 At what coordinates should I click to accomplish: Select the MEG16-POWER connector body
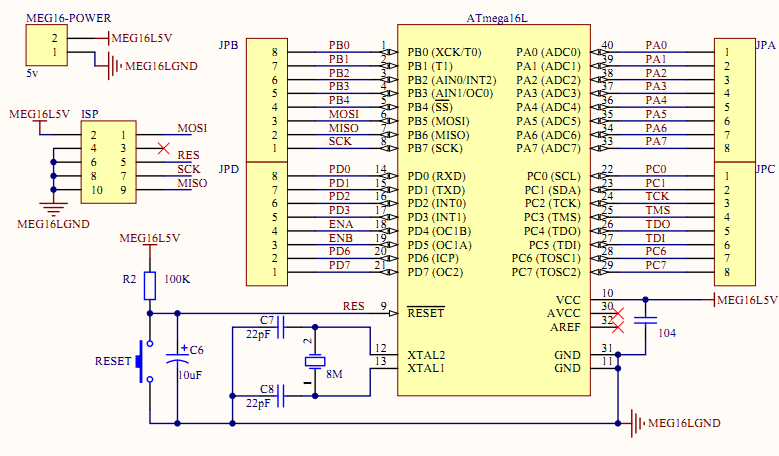47,45
